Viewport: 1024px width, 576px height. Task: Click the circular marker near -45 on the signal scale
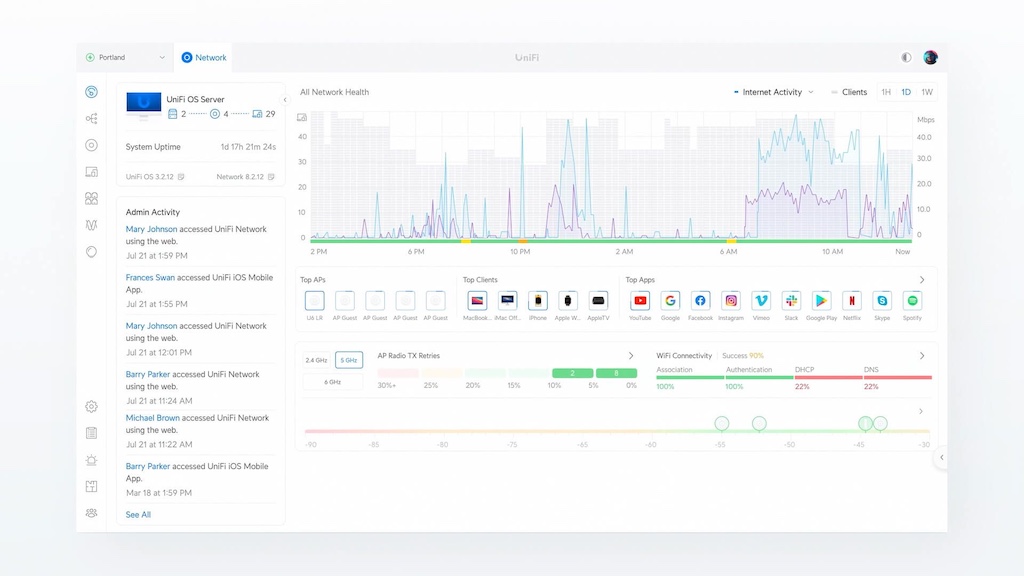[865, 423]
